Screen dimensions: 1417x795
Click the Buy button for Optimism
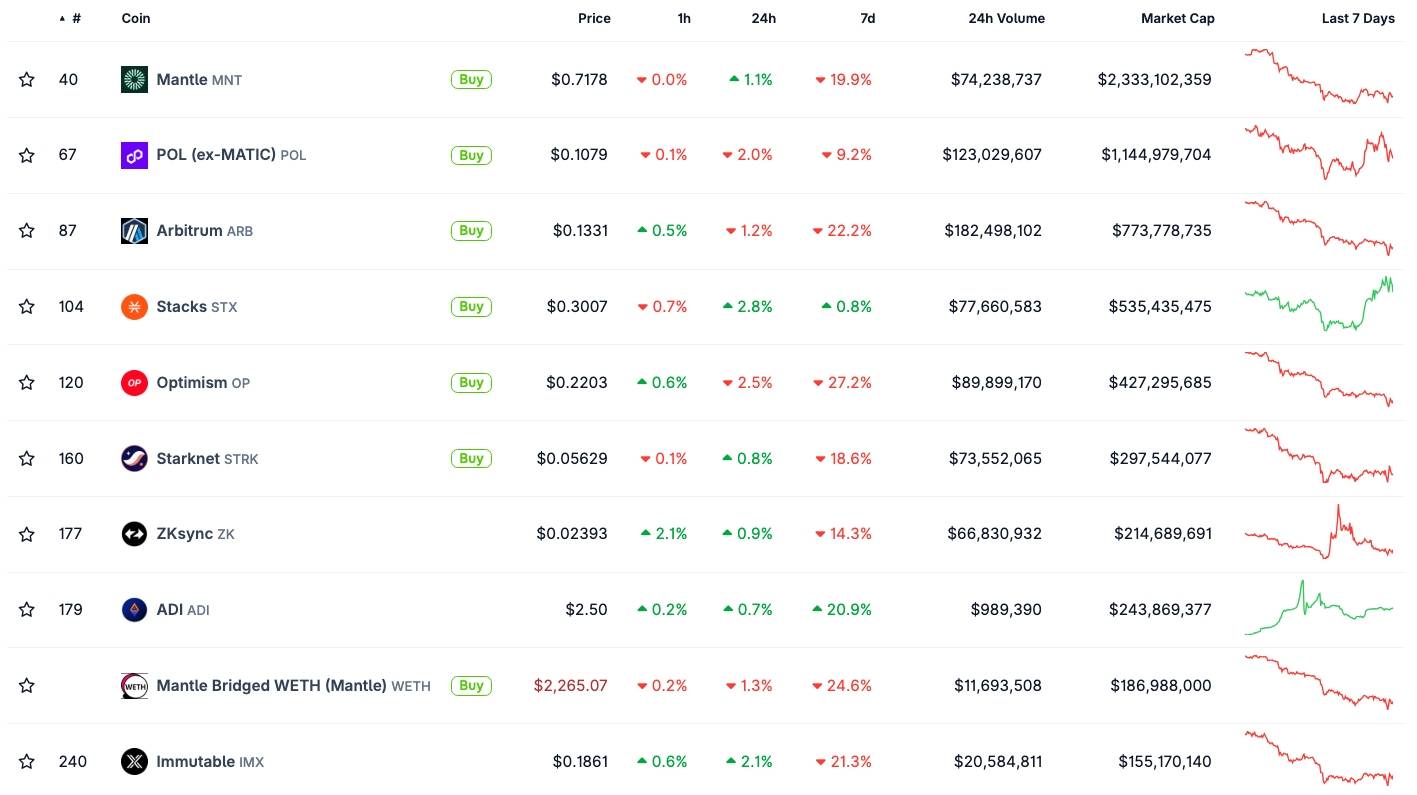[x=471, y=382]
